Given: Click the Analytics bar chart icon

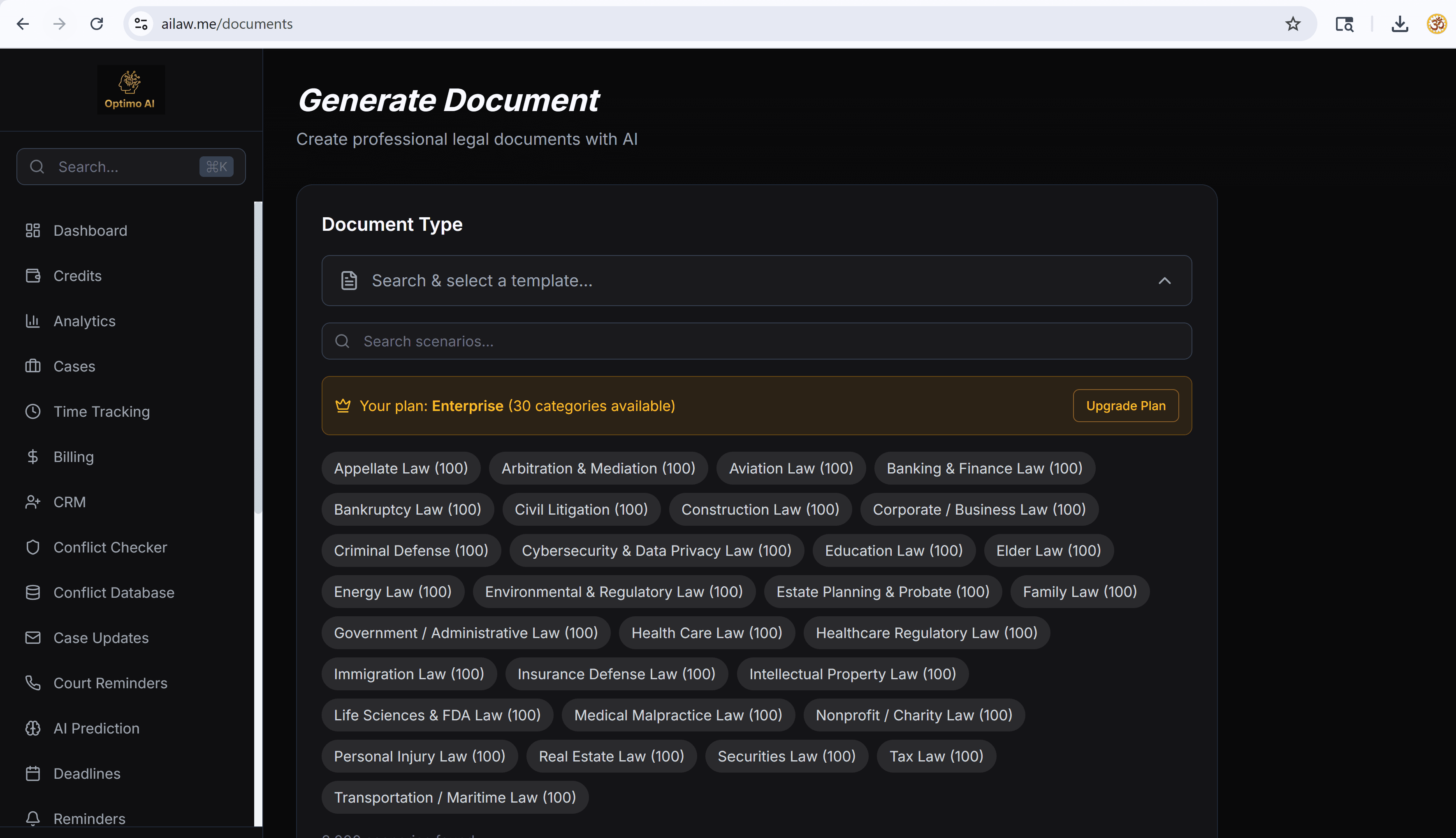Looking at the screenshot, I should (x=33, y=321).
